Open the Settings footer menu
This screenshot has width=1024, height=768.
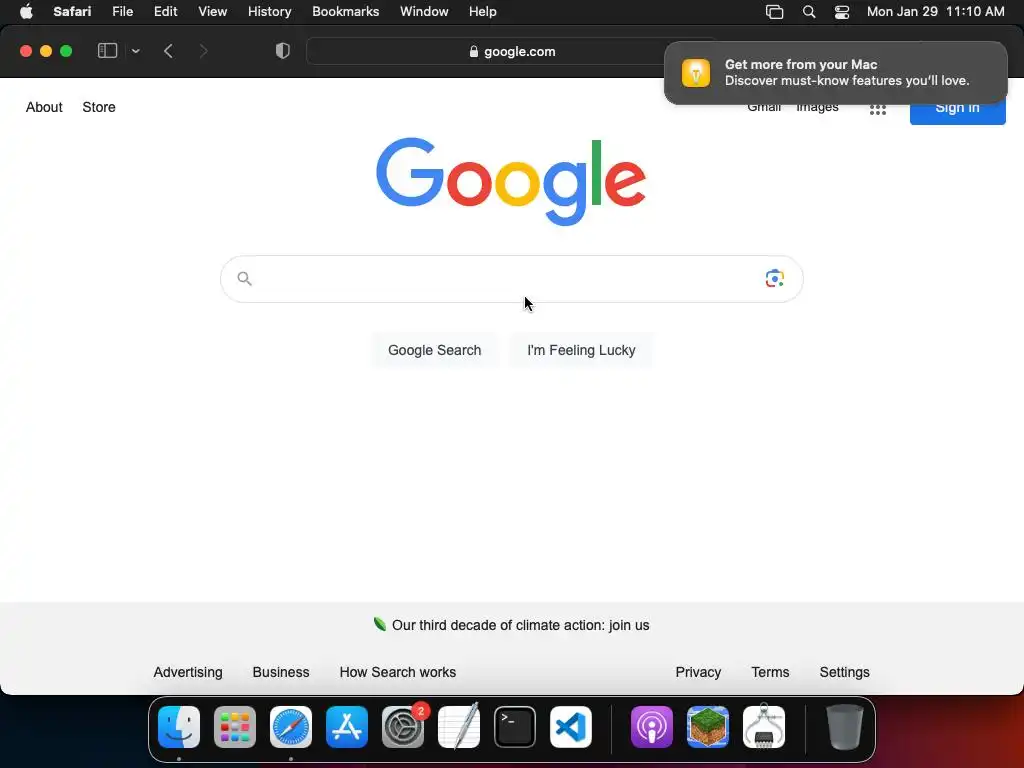pyautogui.click(x=844, y=672)
